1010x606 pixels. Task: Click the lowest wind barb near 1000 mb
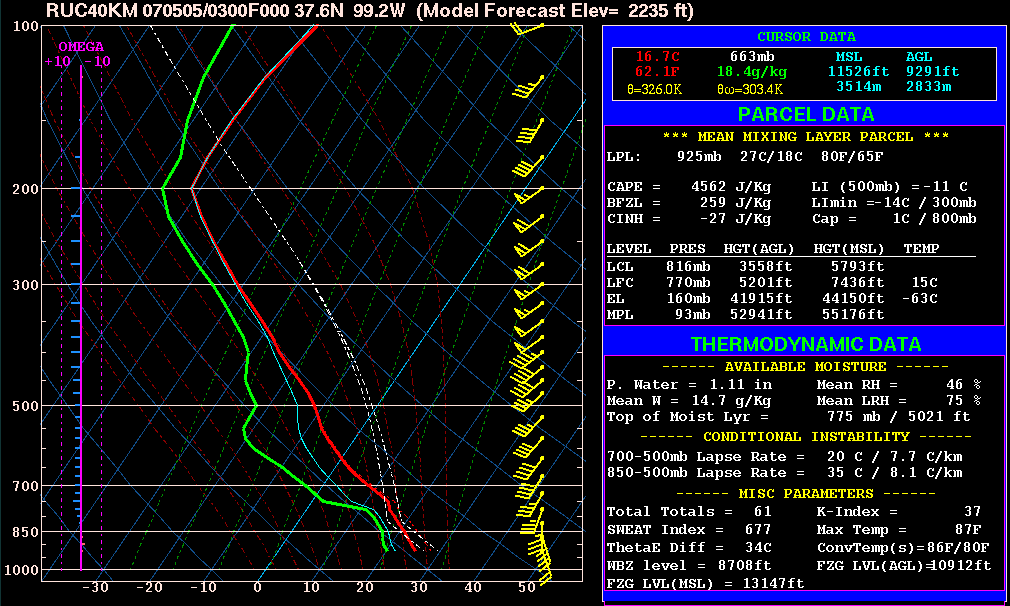[543, 577]
